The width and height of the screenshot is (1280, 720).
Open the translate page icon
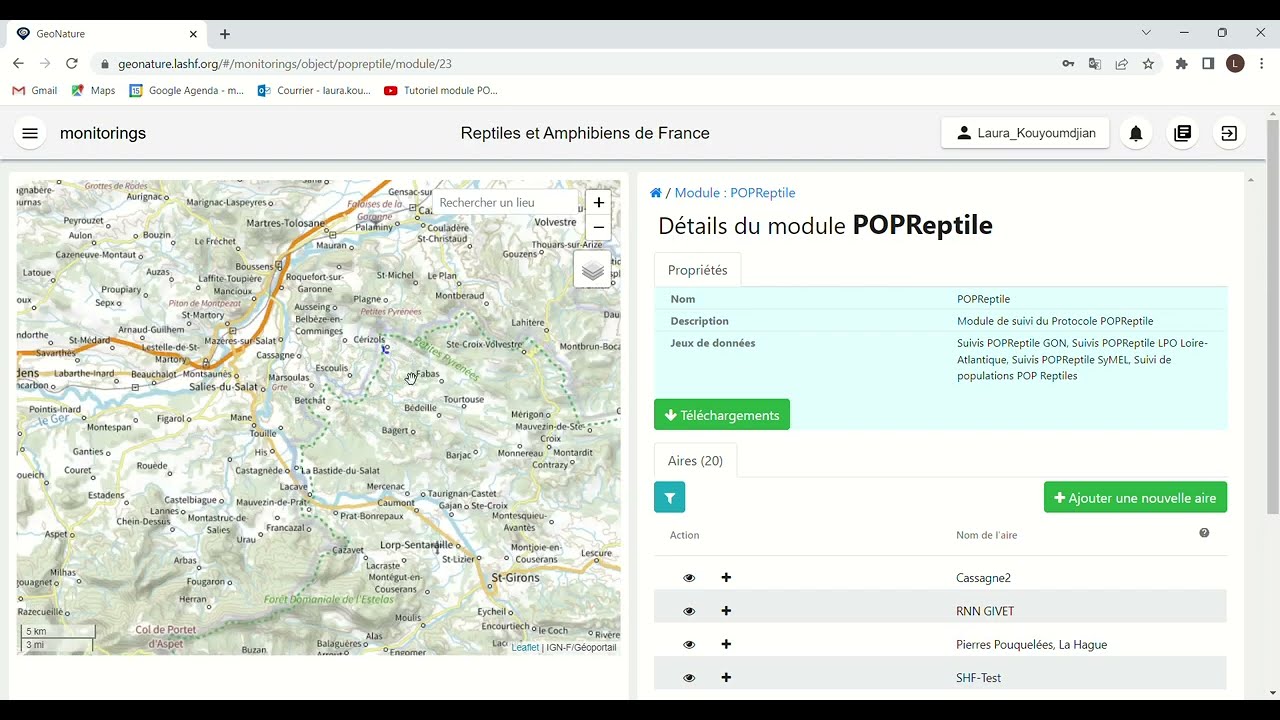1095,64
